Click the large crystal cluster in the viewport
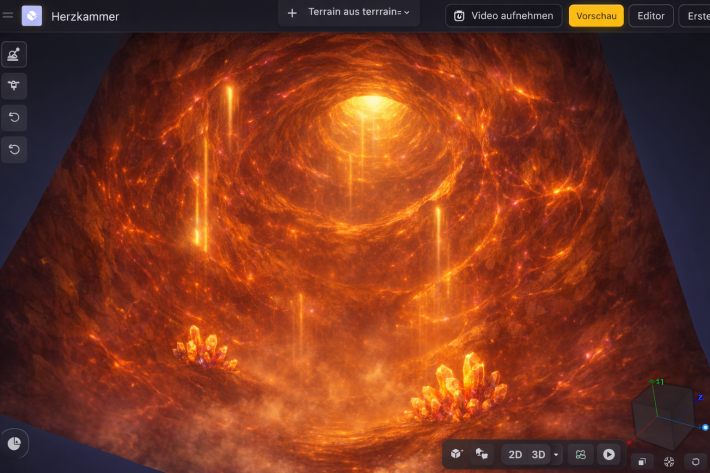 point(457,389)
